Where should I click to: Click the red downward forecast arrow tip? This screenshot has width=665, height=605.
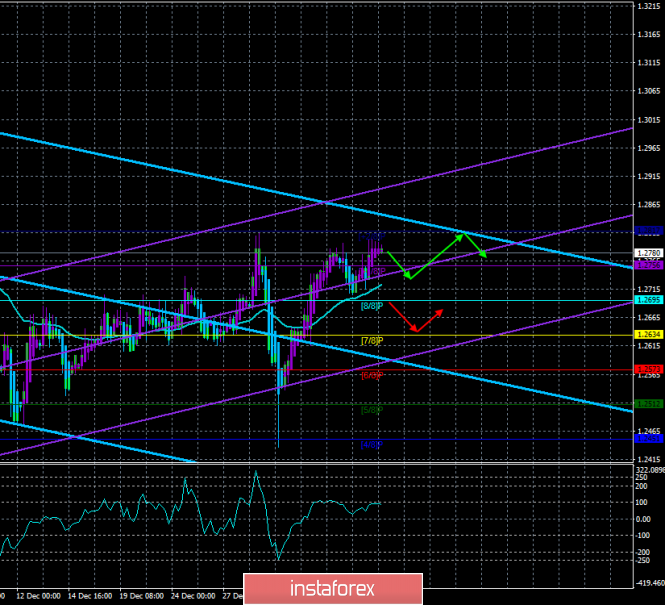tap(414, 329)
